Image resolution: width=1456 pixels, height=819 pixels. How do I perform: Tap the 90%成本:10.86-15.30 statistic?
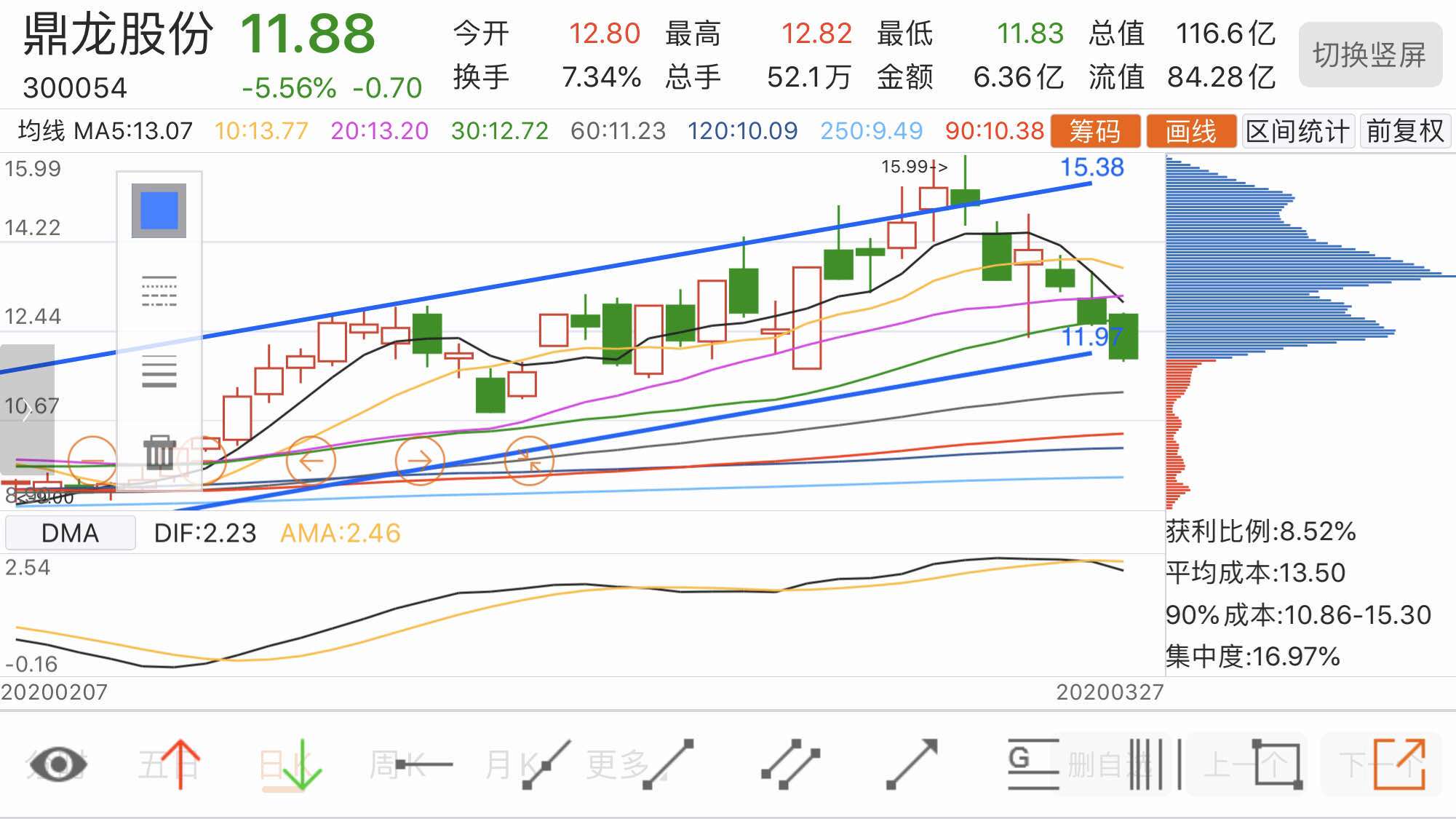coord(1299,615)
